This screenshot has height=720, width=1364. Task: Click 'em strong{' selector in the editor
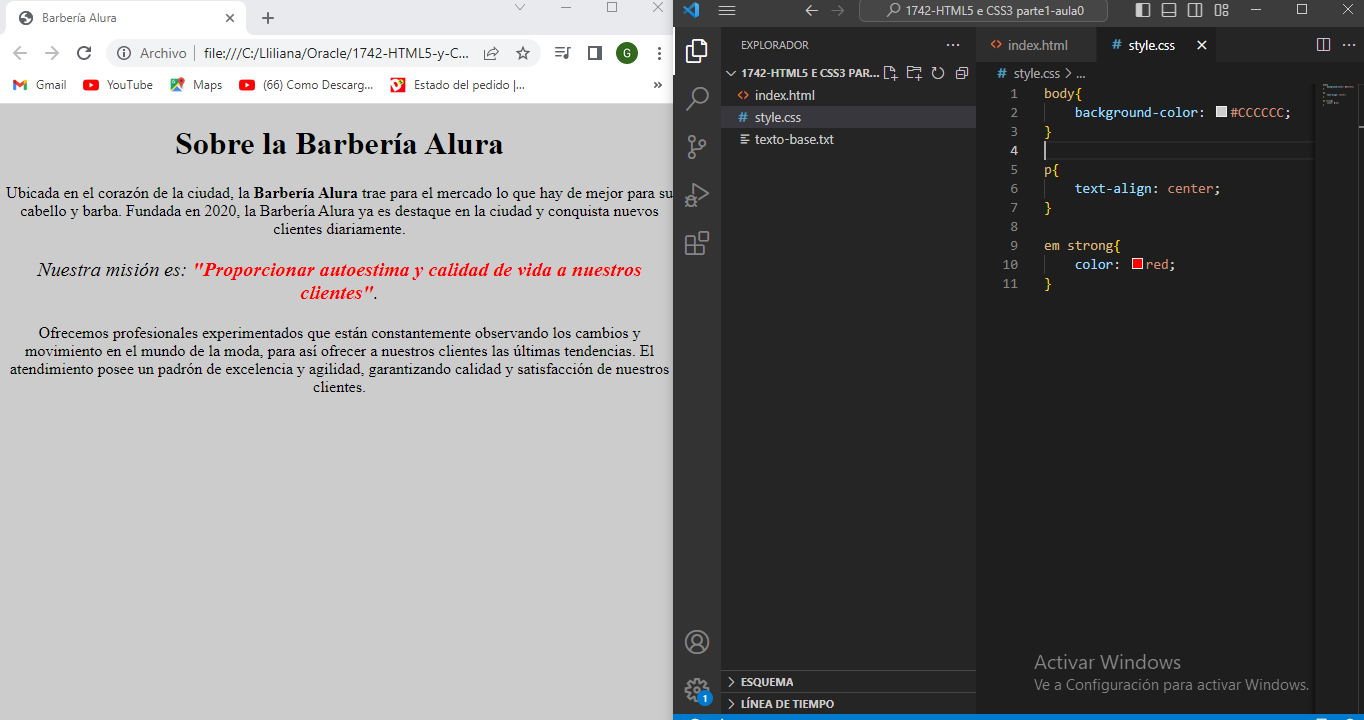1082,245
